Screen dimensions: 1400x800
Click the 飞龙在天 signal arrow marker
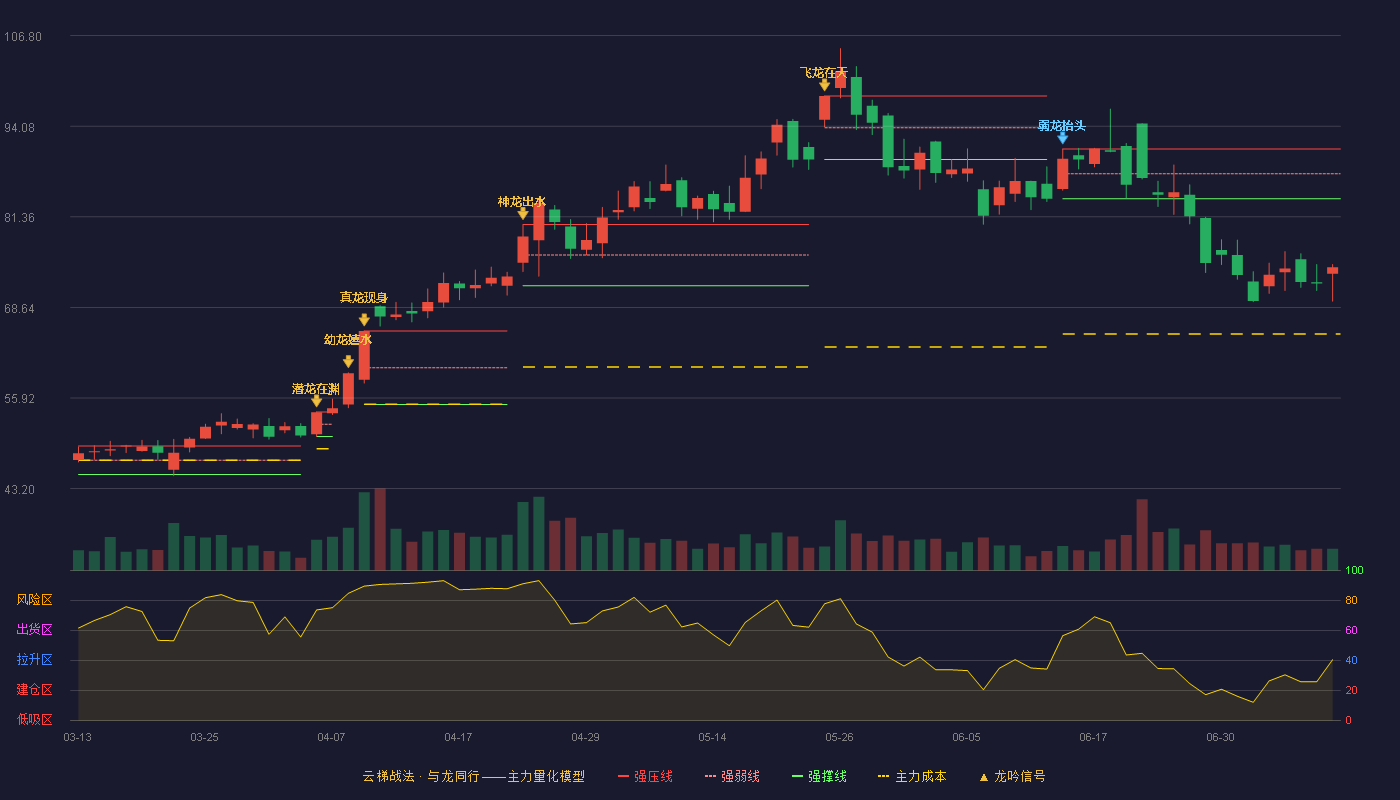tap(825, 85)
